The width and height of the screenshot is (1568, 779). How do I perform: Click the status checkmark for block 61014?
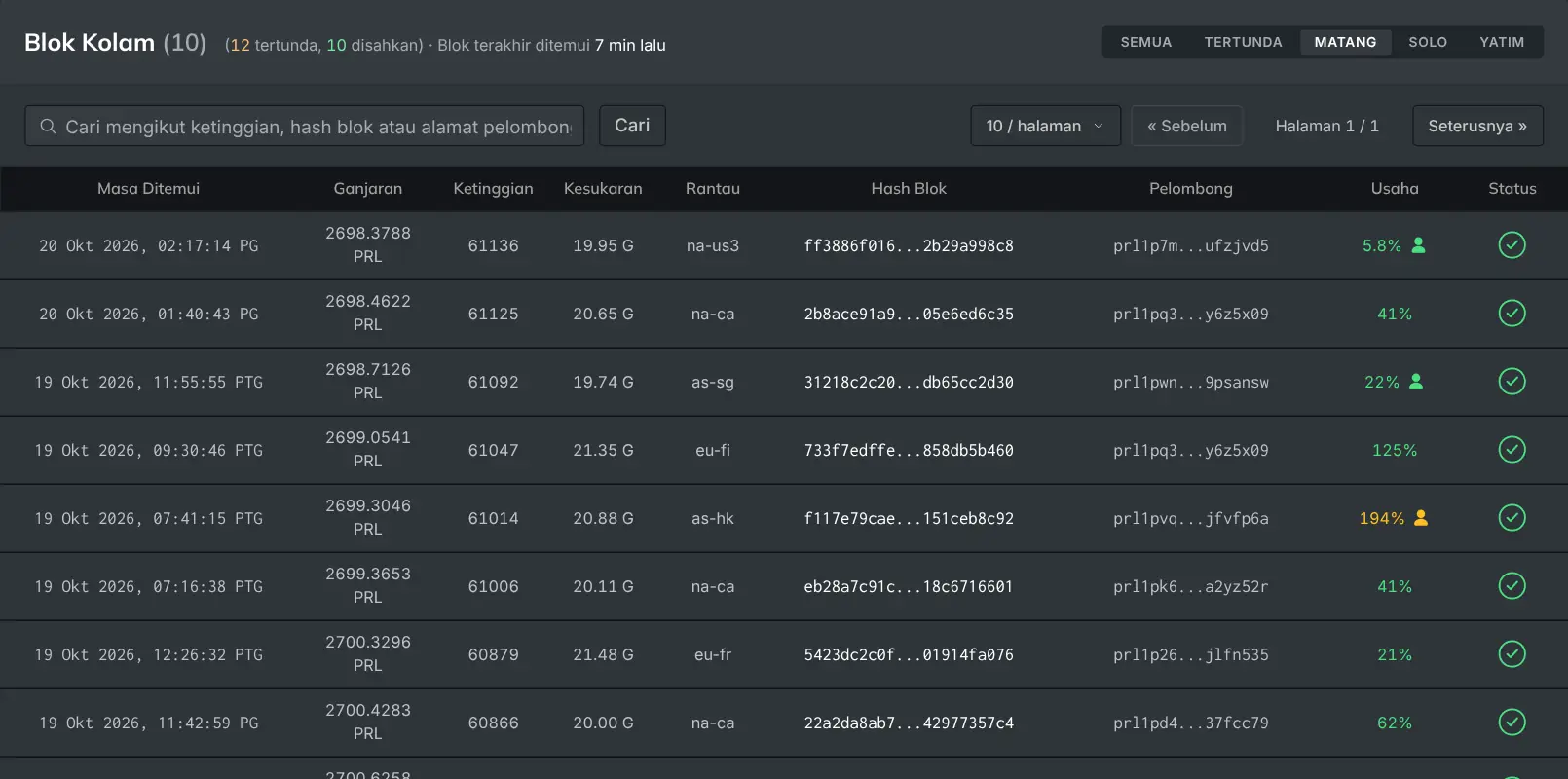pyautogui.click(x=1512, y=518)
